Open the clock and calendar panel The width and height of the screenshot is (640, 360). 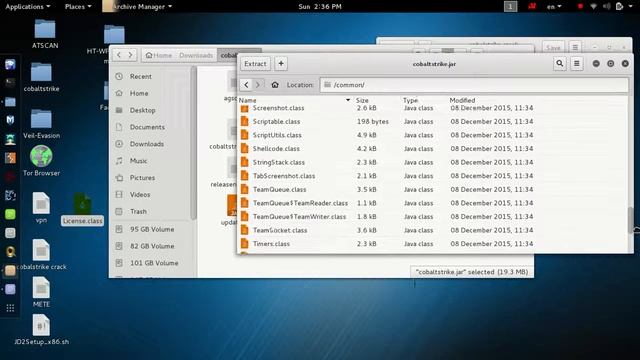pyautogui.click(x=320, y=7)
